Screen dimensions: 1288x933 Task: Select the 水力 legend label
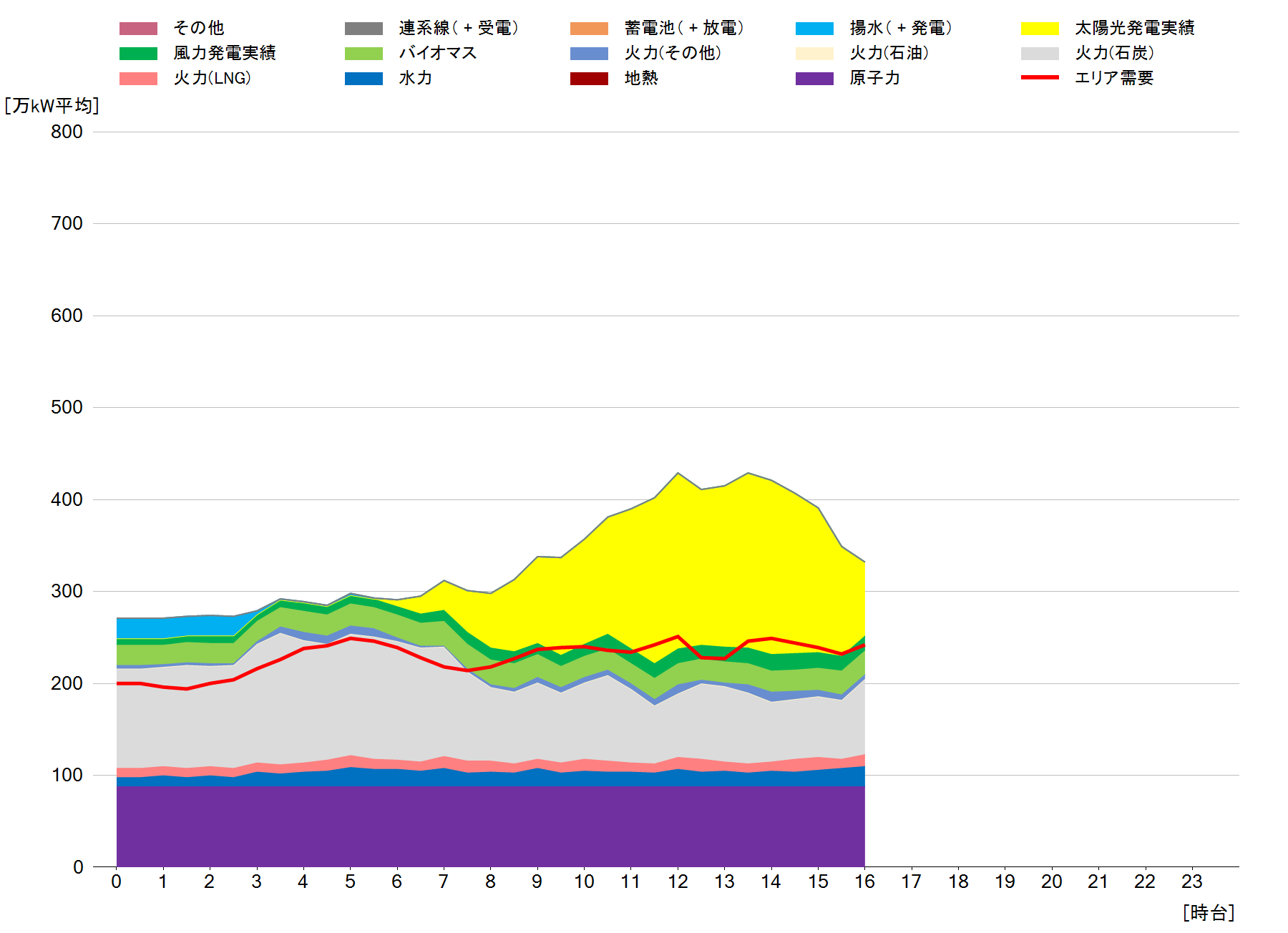pos(416,78)
